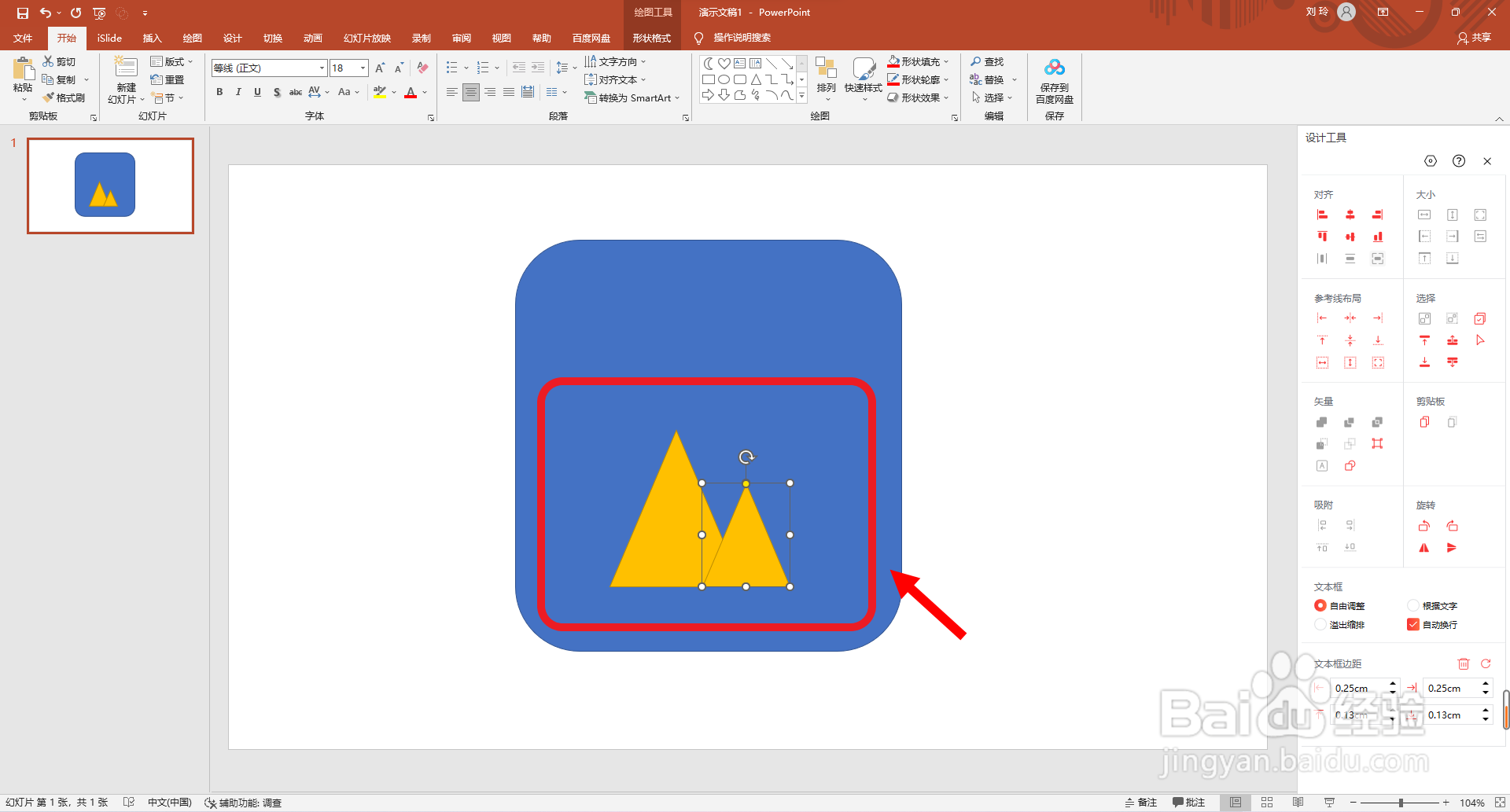
Task: Click the 快速样式 button
Action: (x=864, y=79)
